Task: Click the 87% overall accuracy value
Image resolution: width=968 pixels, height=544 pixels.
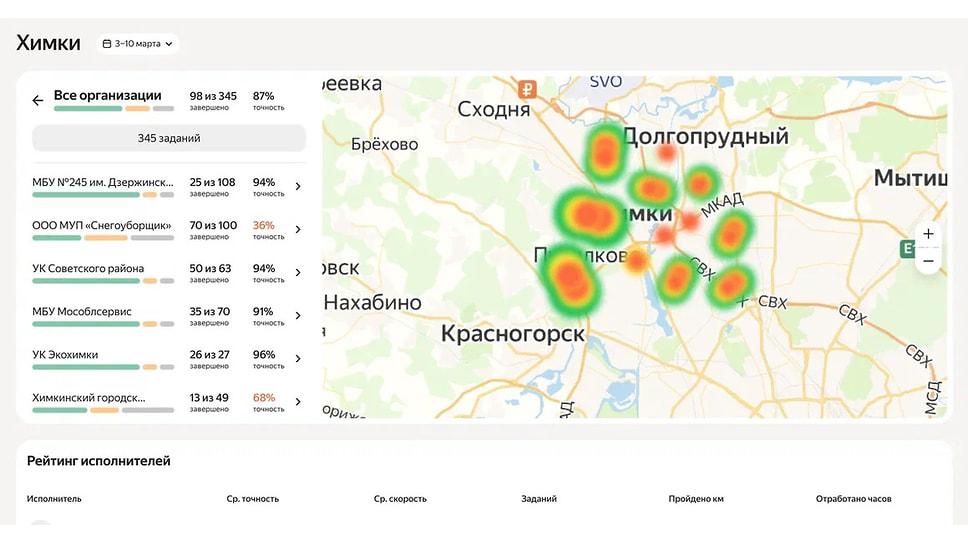Action: (263, 96)
